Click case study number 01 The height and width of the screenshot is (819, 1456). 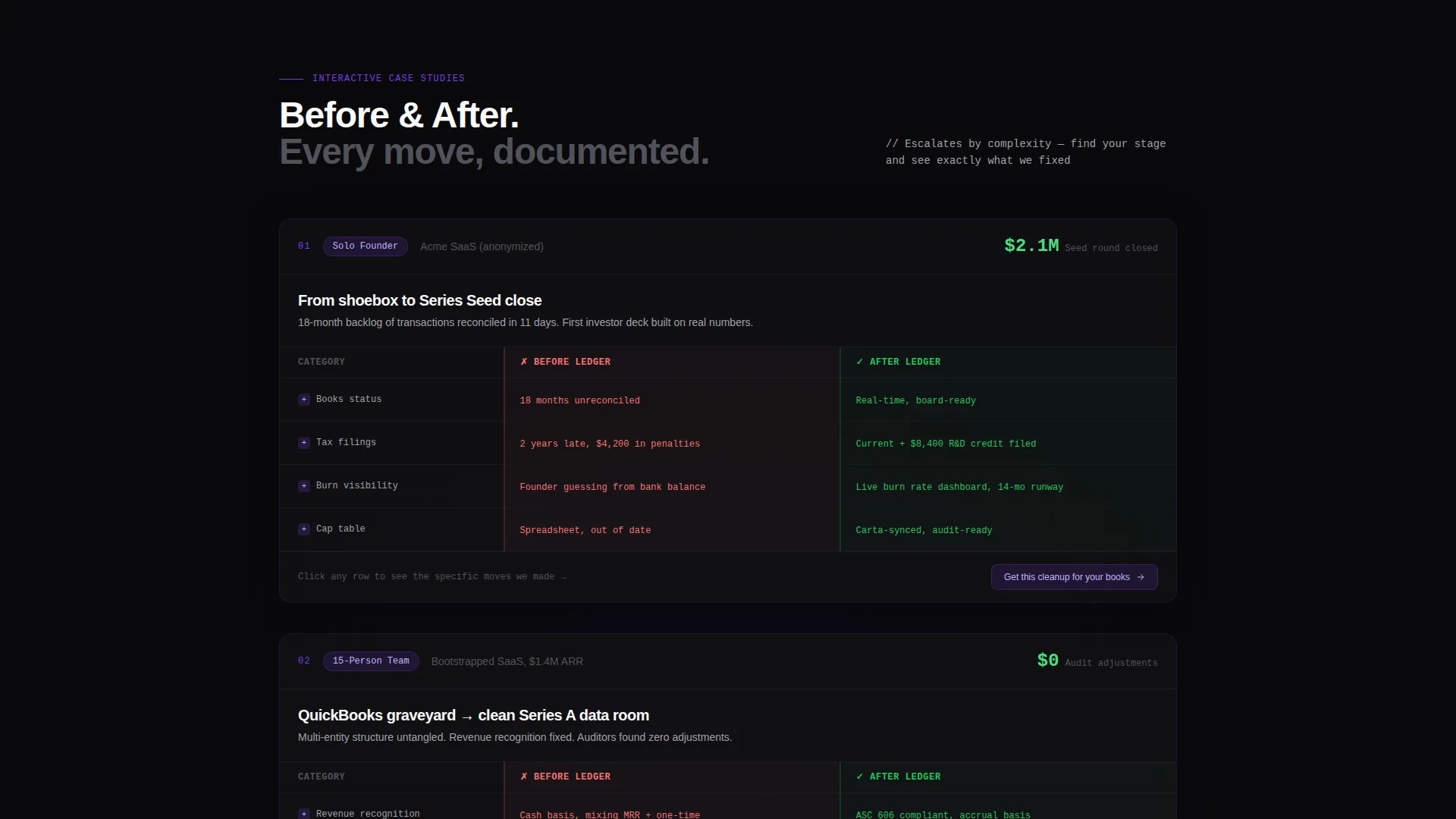pos(303,246)
